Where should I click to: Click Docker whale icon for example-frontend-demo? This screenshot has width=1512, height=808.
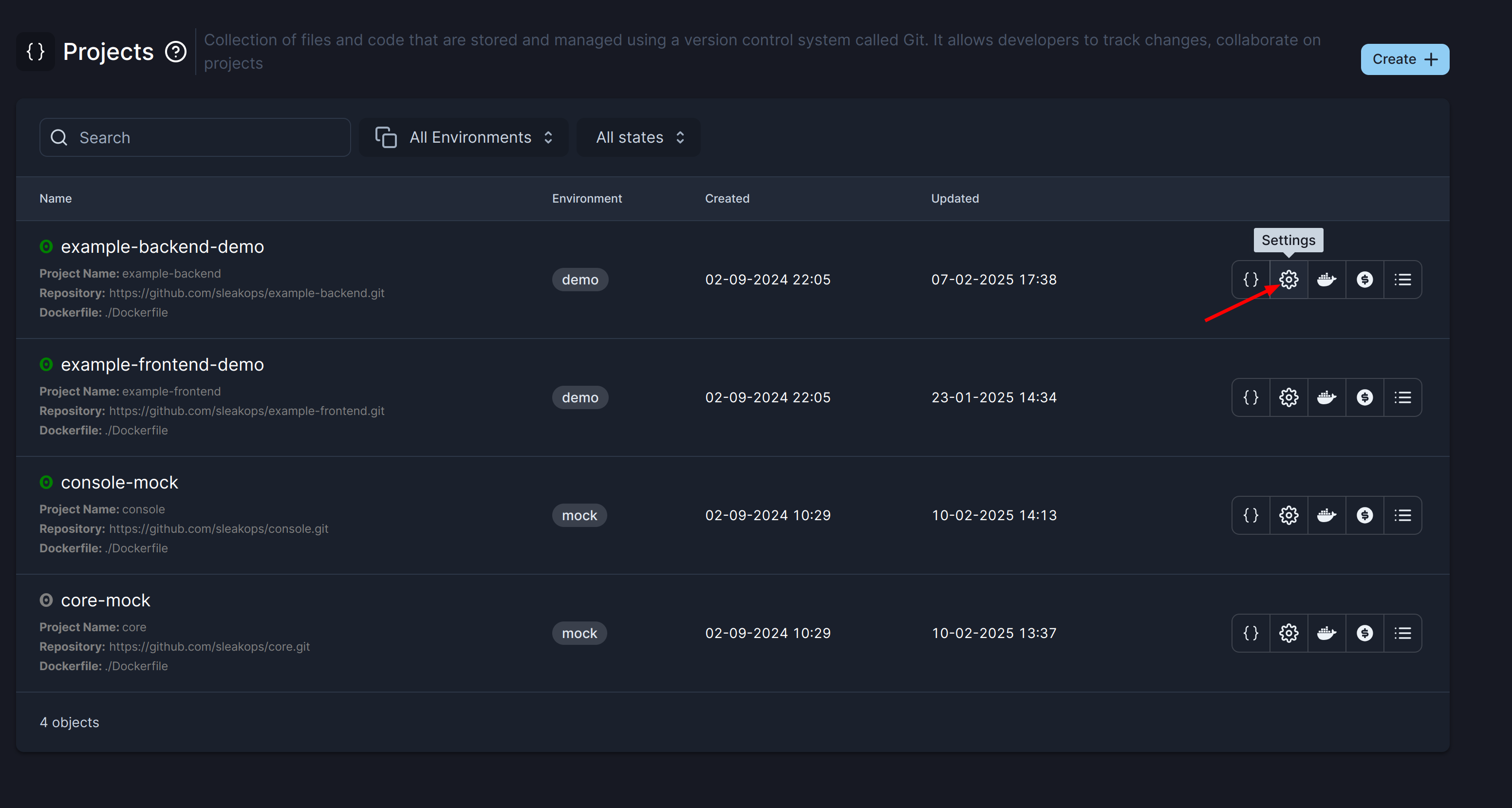pyautogui.click(x=1326, y=397)
